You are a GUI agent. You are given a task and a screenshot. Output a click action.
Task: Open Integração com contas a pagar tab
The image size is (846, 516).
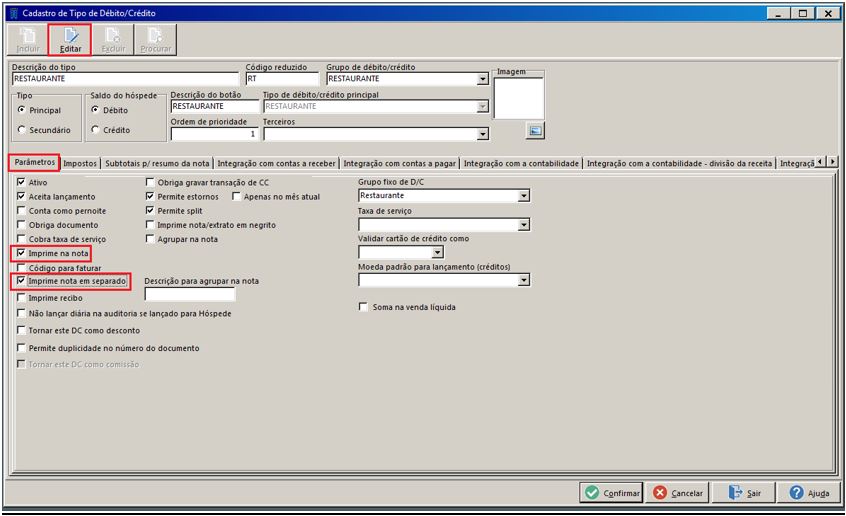click(400, 163)
